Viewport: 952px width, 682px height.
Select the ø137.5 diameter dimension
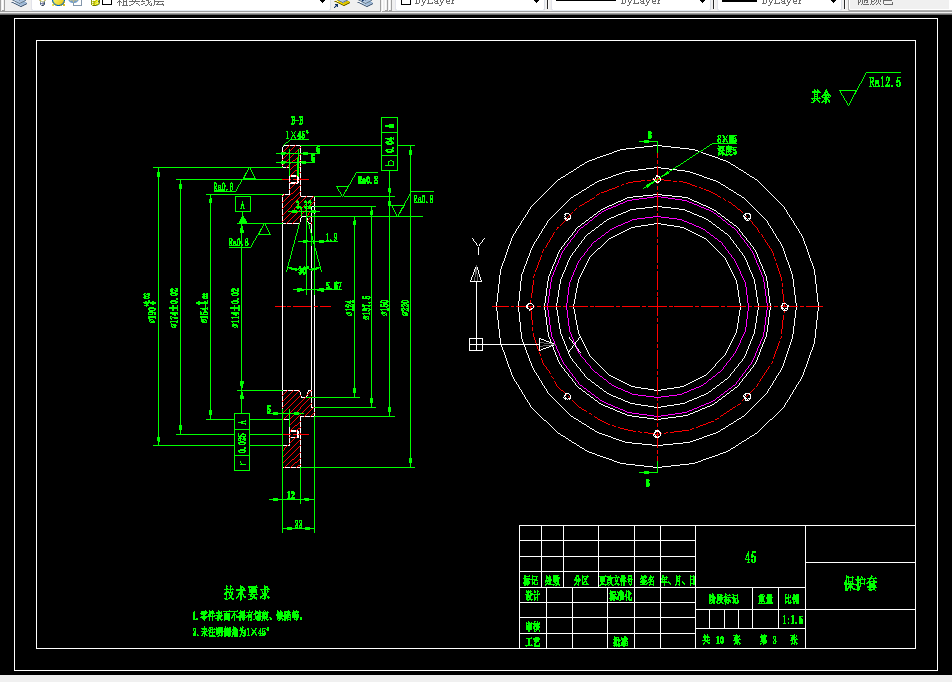(367, 308)
